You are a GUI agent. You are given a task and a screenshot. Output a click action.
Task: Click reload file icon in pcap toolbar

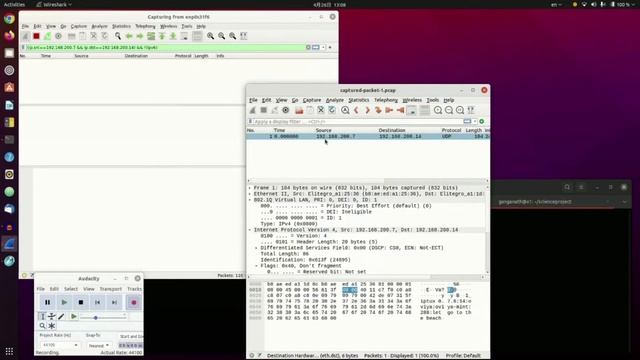pyautogui.click(x=332, y=110)
